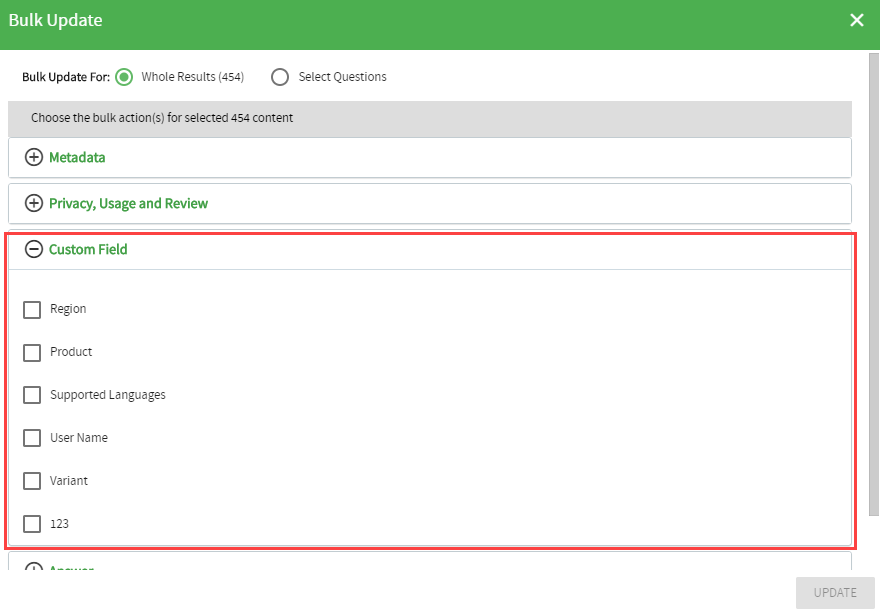Enable the Supported Languages checkbox

pos(32,395)
